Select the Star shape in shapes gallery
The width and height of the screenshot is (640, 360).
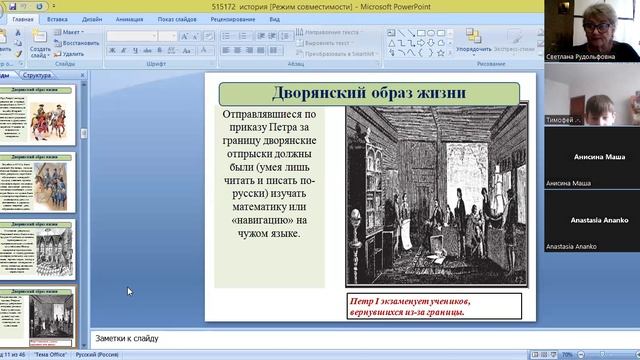[x=441, y=53]
